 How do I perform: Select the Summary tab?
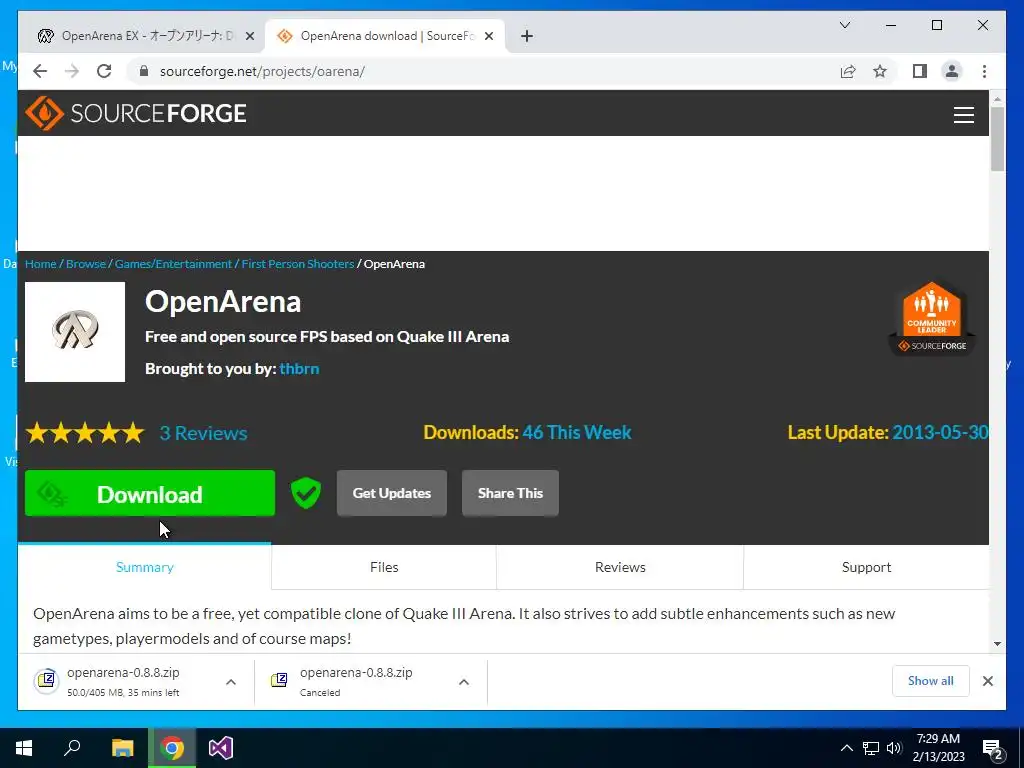point(144,567)
